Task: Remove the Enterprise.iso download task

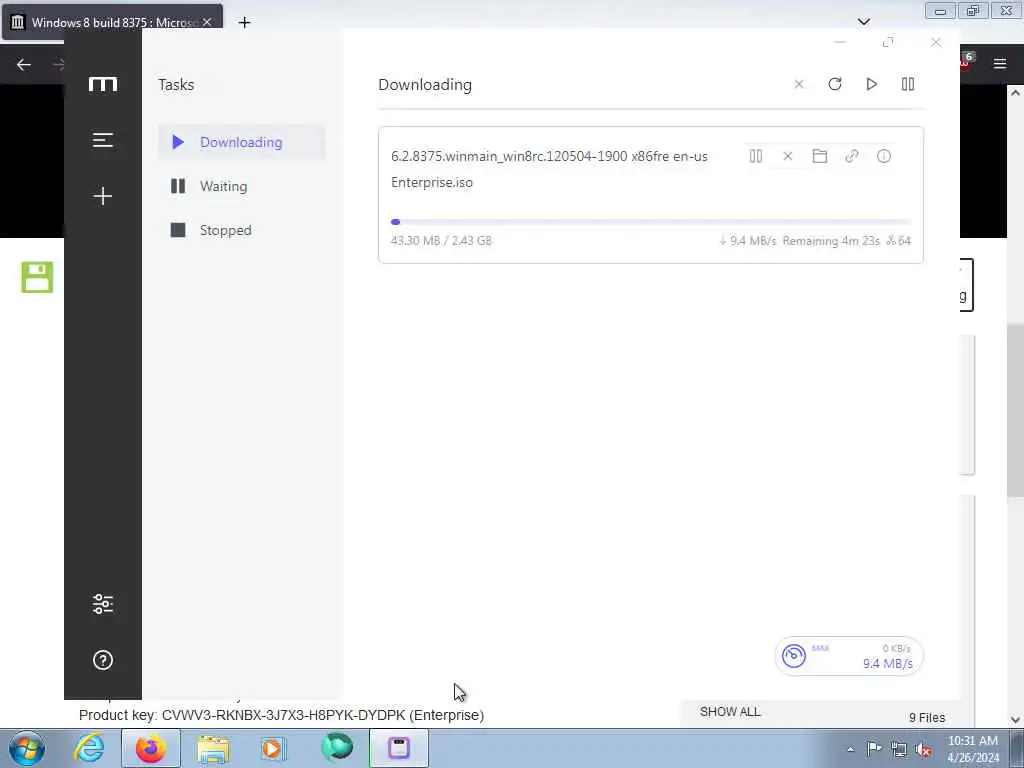Action: tap(788, 156)
